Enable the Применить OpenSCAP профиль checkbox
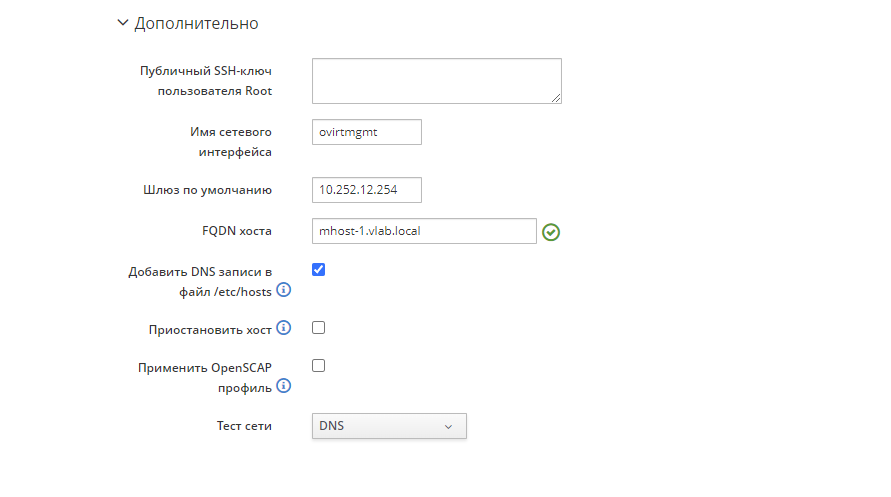This screenshot has height=497, width=891. tap(318, 366)
